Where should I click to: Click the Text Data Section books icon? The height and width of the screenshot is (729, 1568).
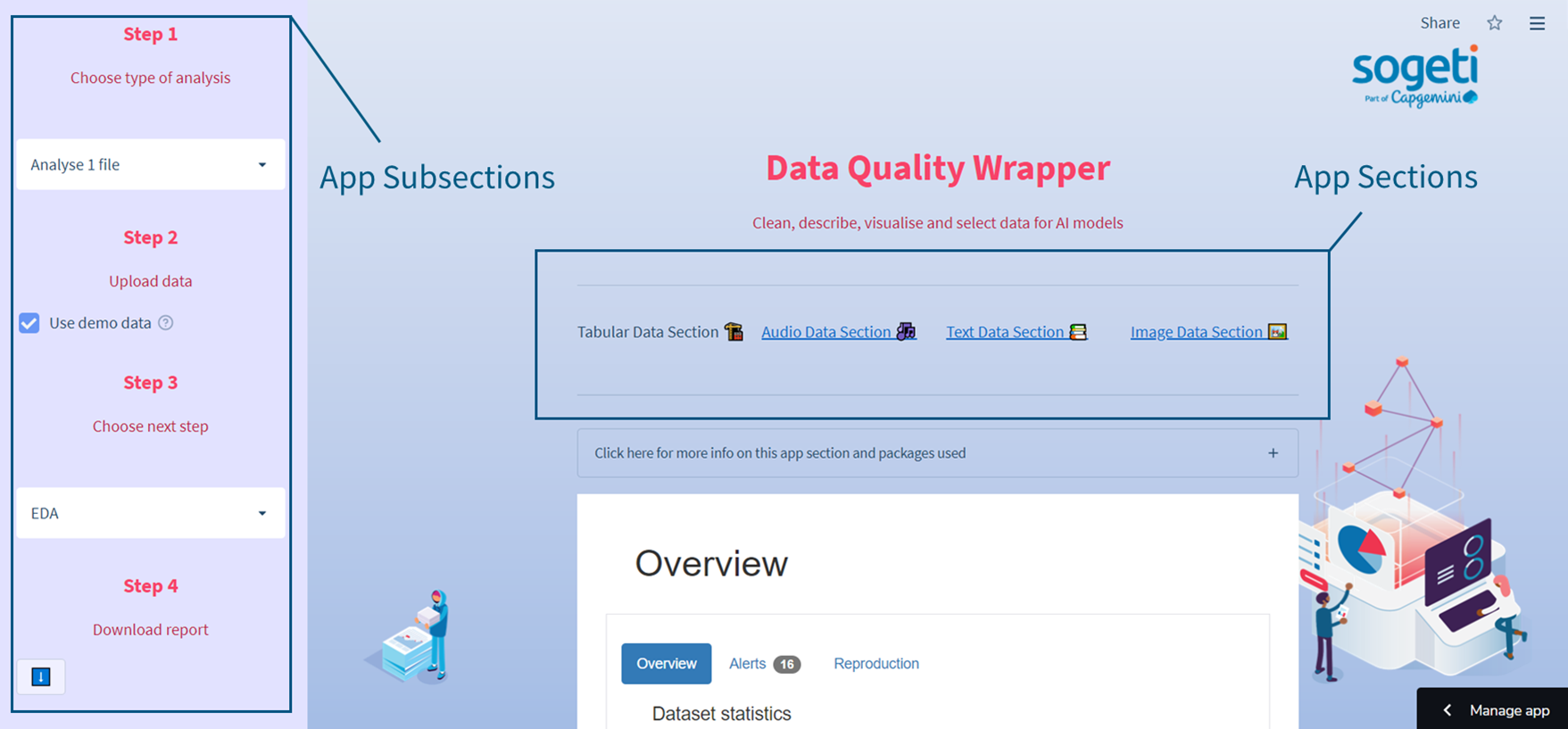[x=1078, y=332]
